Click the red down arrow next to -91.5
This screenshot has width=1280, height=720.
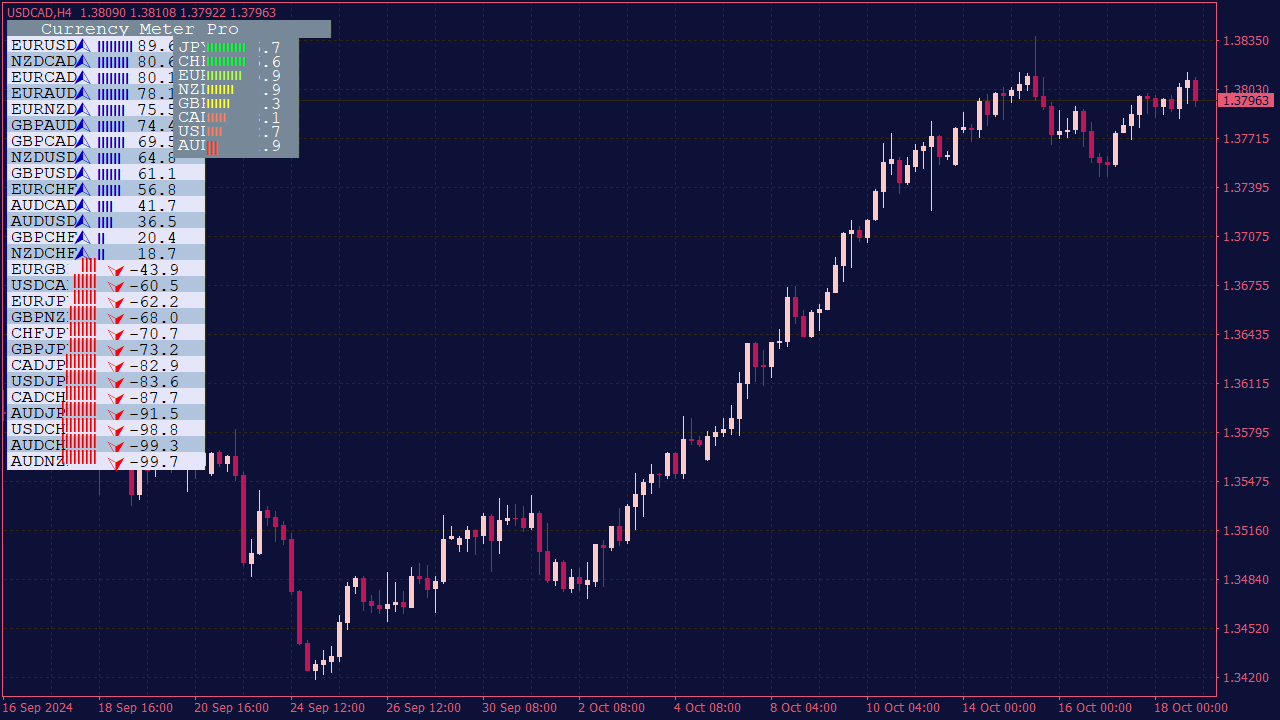(x=116, y=415)
